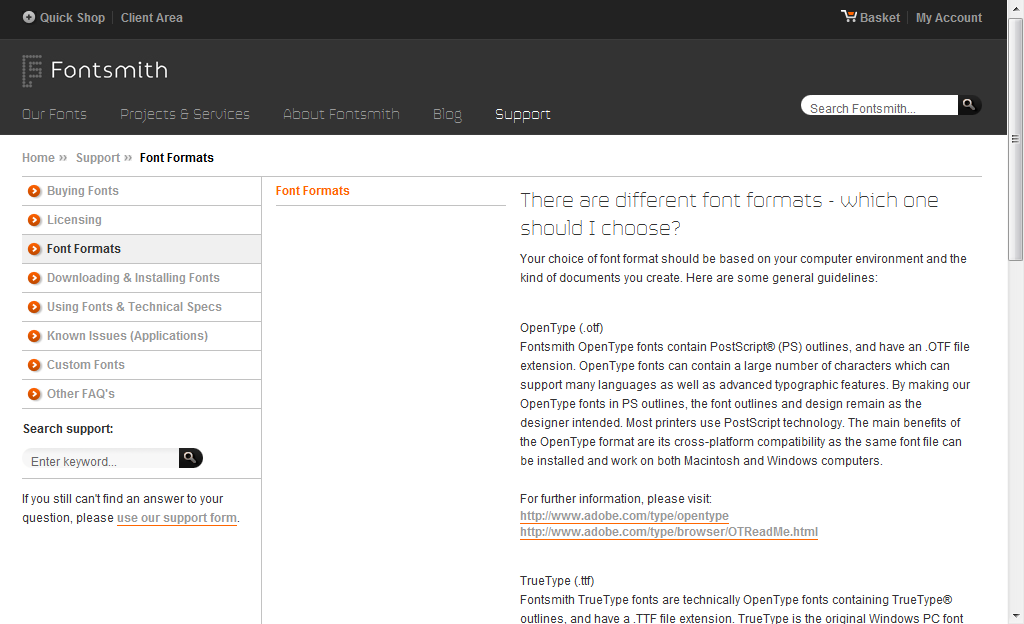1024x624 pixels.
Task: Select Licensing in sidebar
Action: 74,219
